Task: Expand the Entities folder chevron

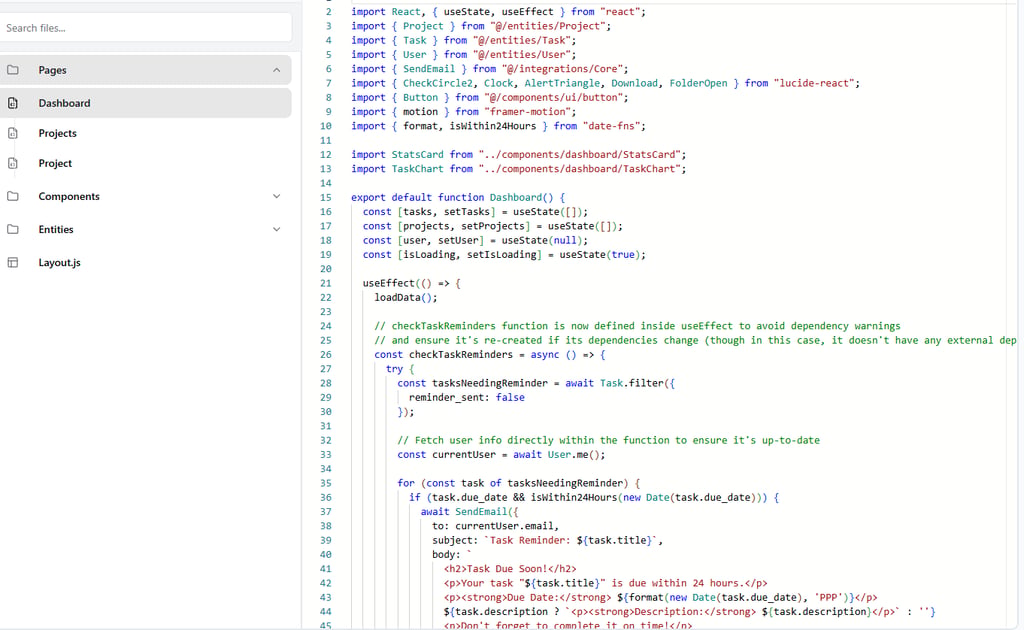Action: (x=276, y=229)
